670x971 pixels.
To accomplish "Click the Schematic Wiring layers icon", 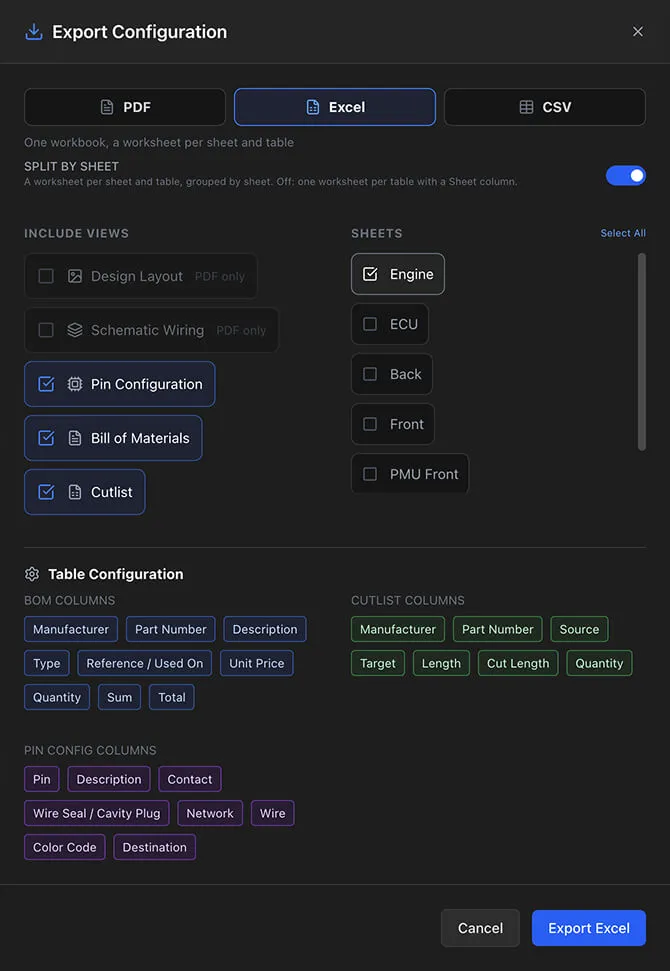I will pyautogui.click(x=75, y=330).
